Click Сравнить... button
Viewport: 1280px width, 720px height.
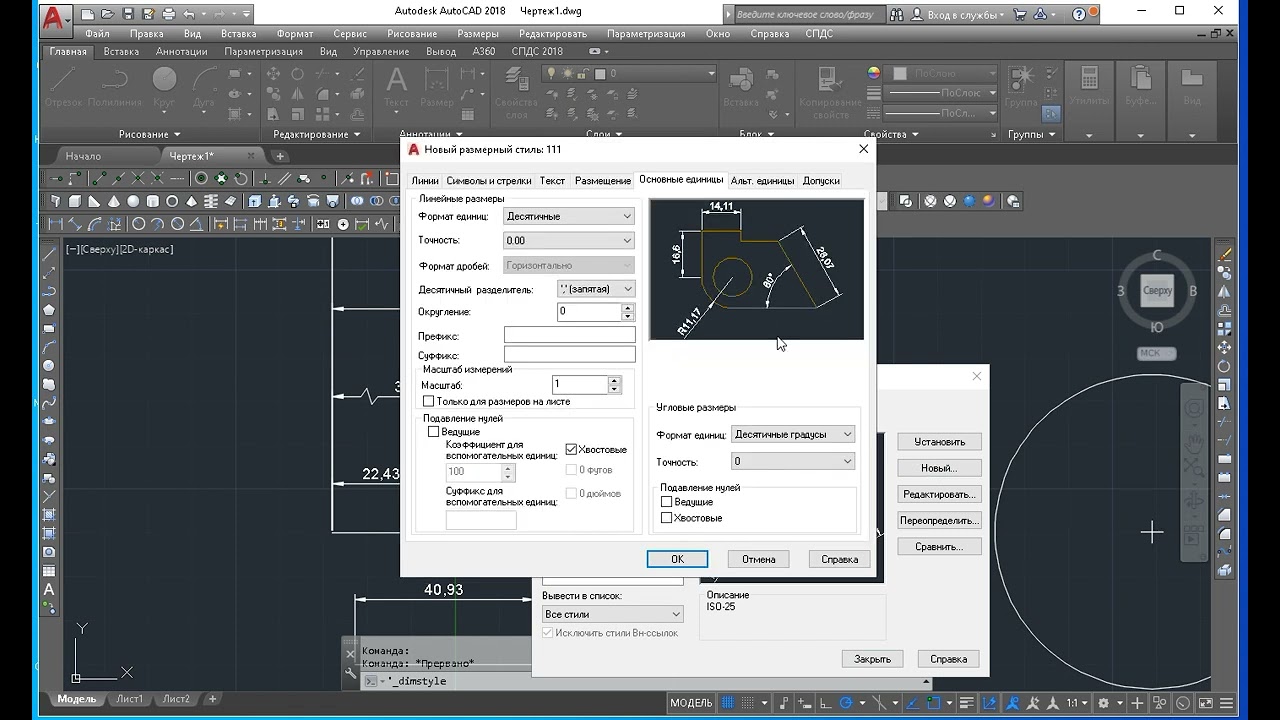coord(939,547)
